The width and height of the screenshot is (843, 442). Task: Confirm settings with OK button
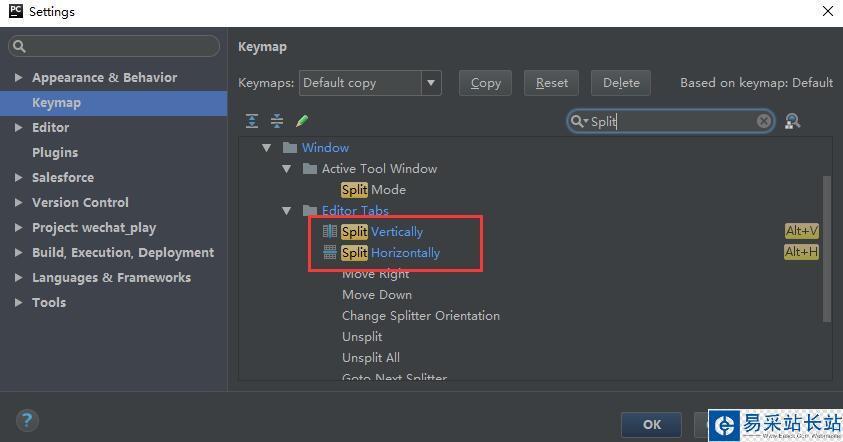click(x=652, y=425)
